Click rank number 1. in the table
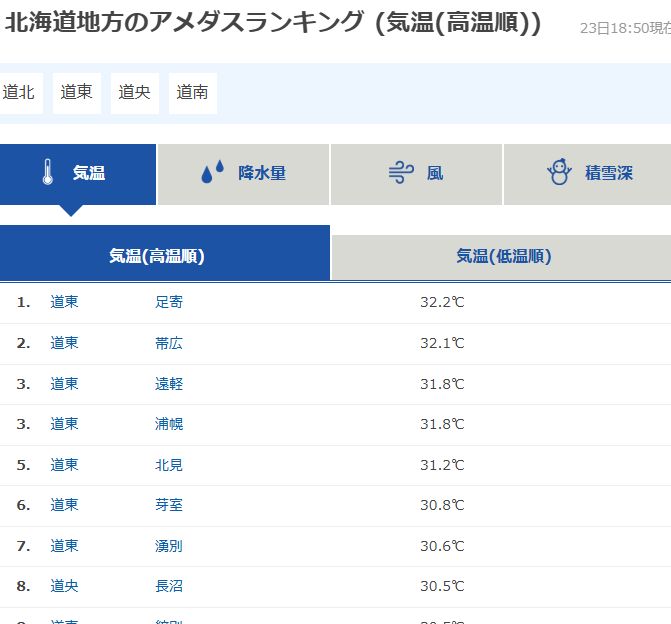 coord(24,303)
